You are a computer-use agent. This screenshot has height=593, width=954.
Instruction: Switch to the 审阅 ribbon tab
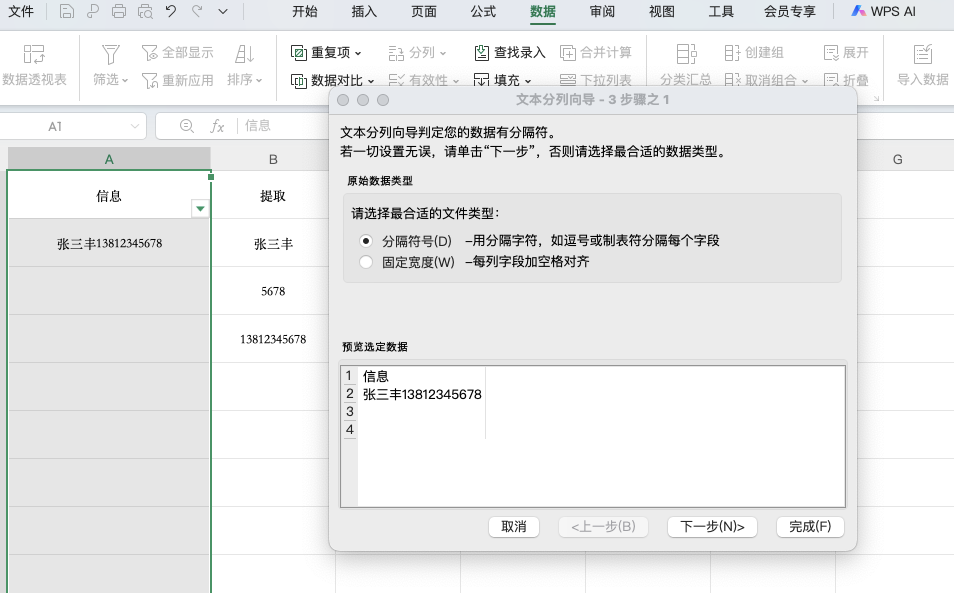point(601,12)
